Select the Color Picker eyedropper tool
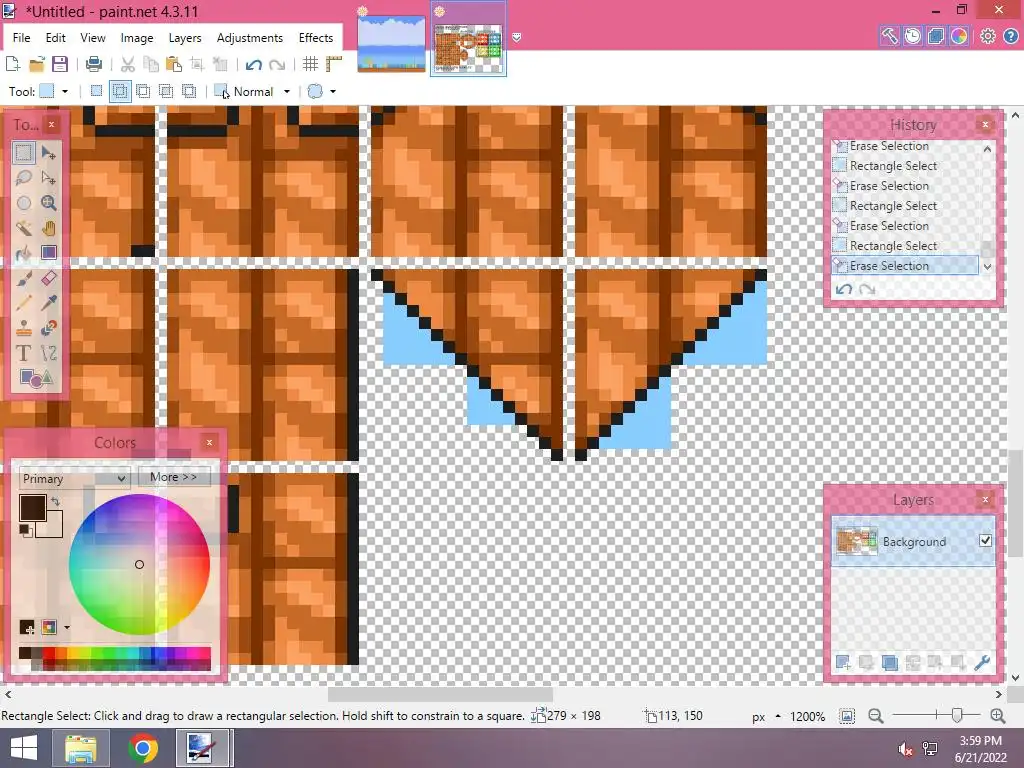Viewport: 1024px width, 768px height. tap(49, 303)
